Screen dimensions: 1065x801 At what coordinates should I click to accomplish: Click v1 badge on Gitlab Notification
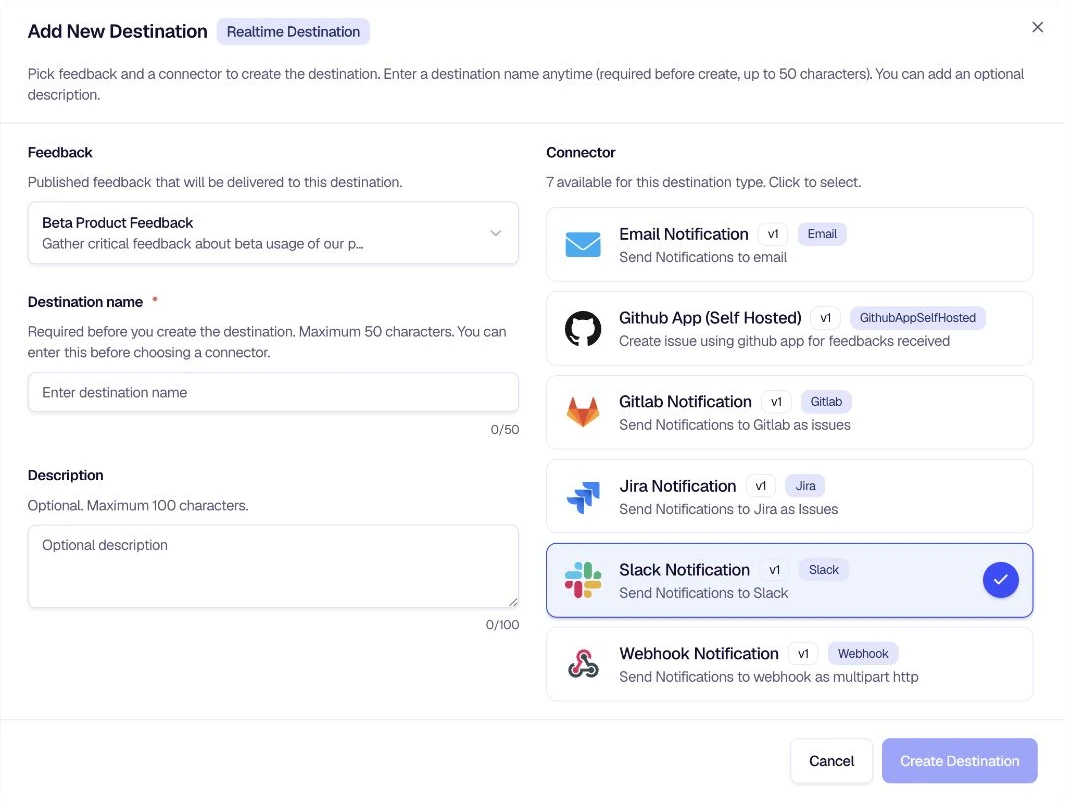click(x=776, y=402)
